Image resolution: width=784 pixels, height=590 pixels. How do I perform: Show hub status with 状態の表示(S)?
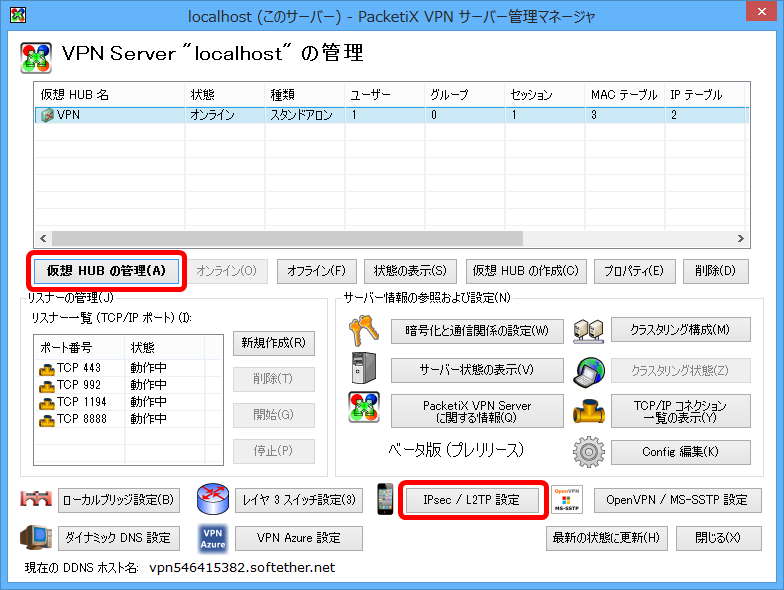point(410,271)
